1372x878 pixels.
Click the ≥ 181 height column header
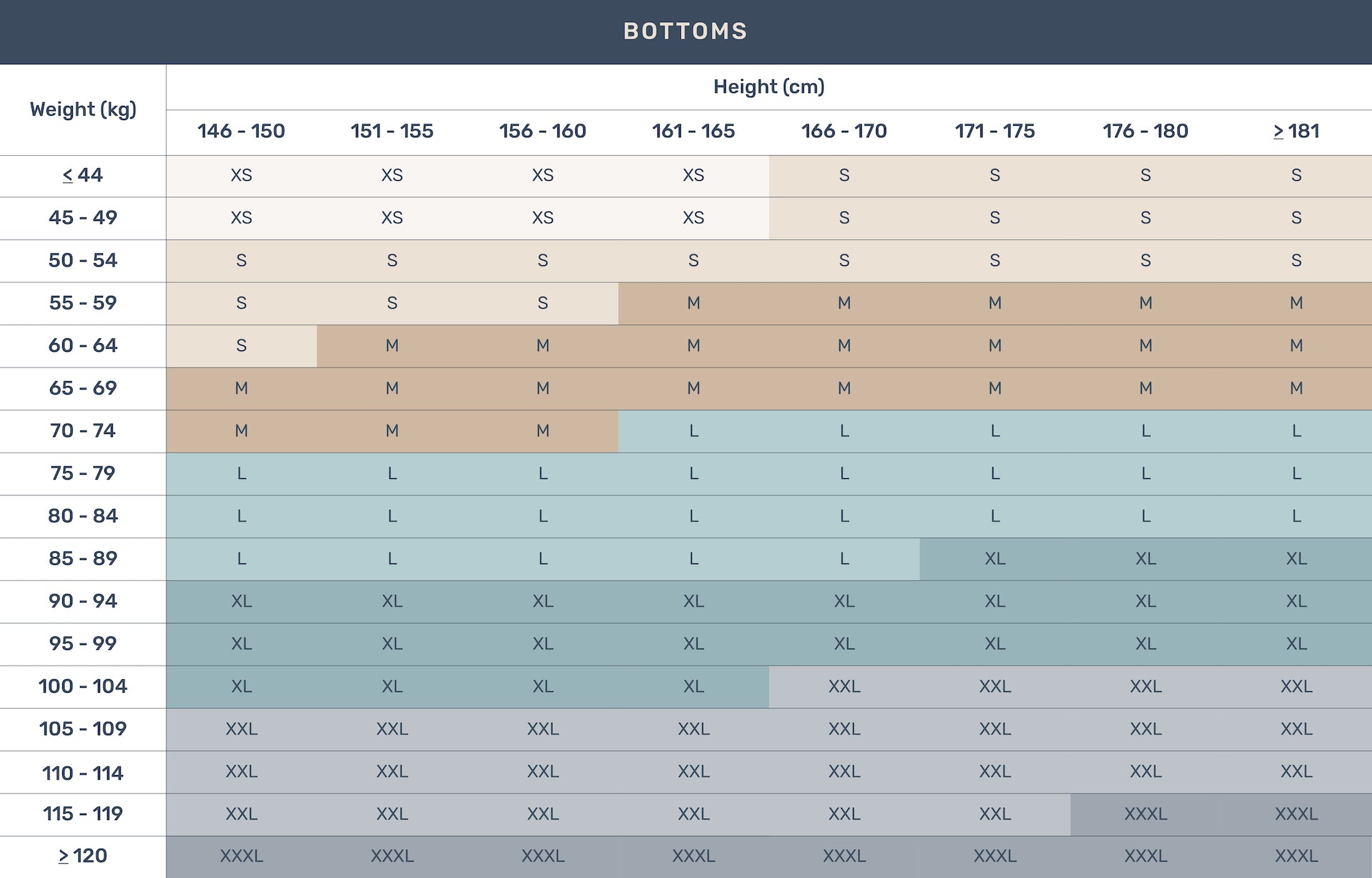click(1296, 132)
